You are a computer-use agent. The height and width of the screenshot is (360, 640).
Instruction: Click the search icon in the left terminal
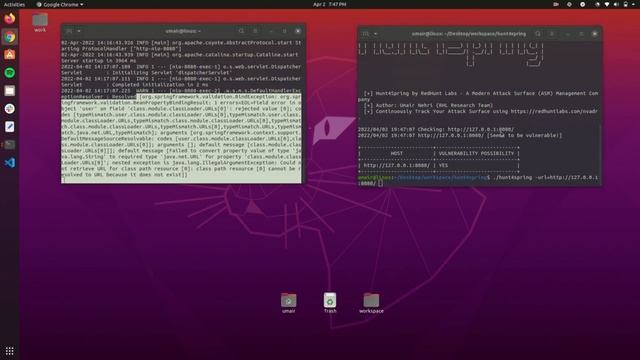[241, 31]
